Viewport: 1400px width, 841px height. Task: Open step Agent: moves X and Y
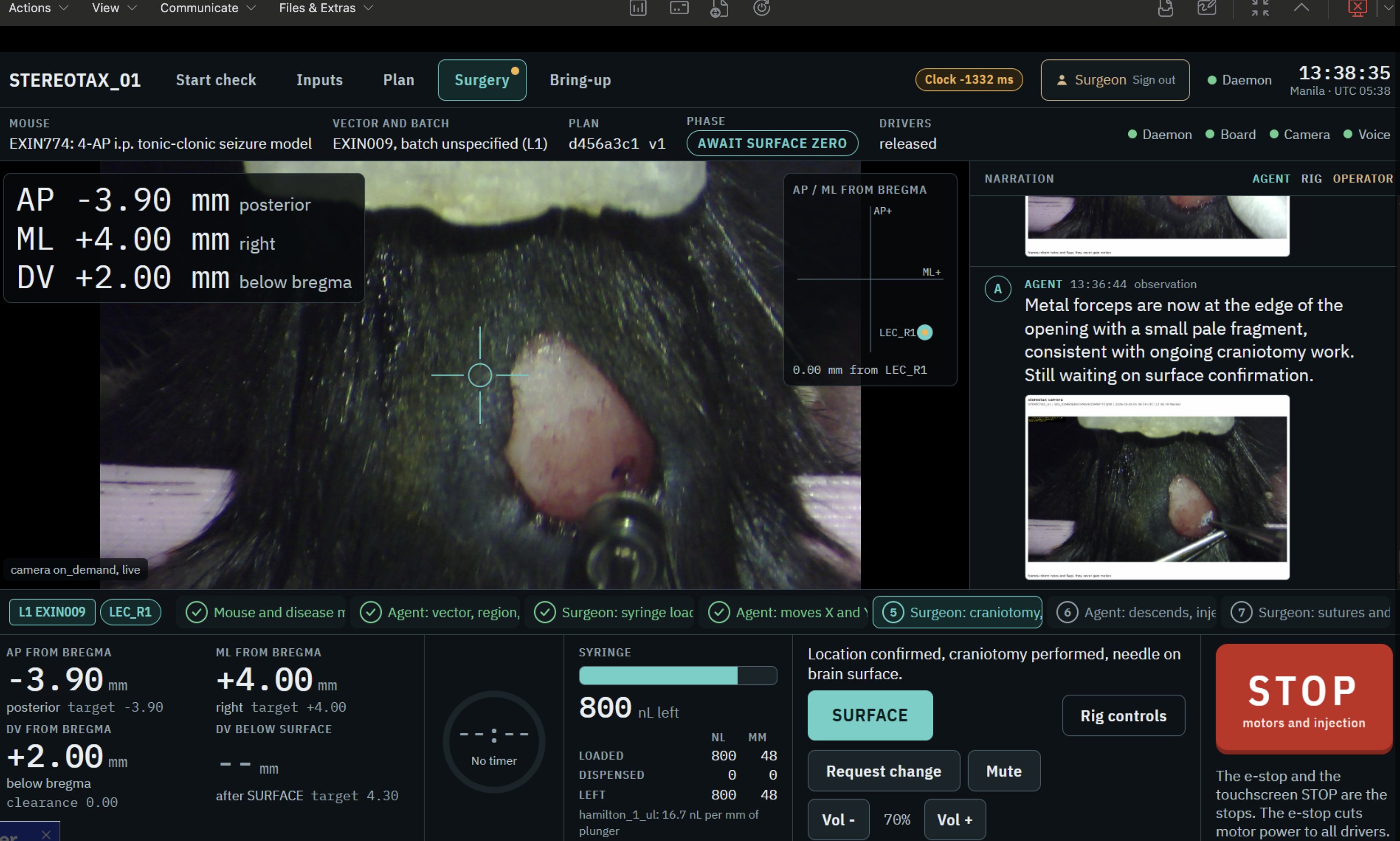[x=784, y=612]
